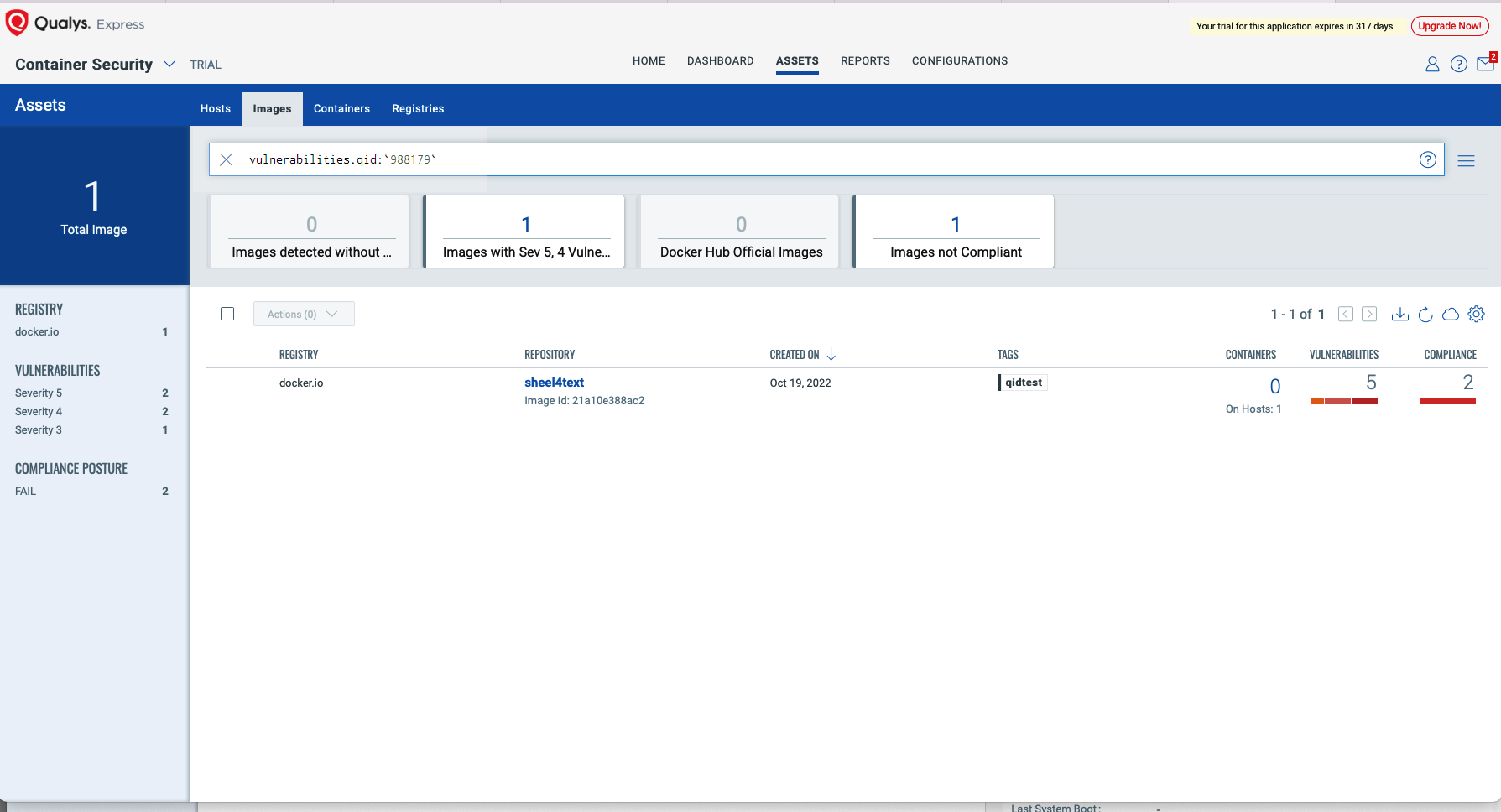Screen dimensions: 1501x812
Task: Click VULNERABILITIES column header
Action: (1344, 355)
